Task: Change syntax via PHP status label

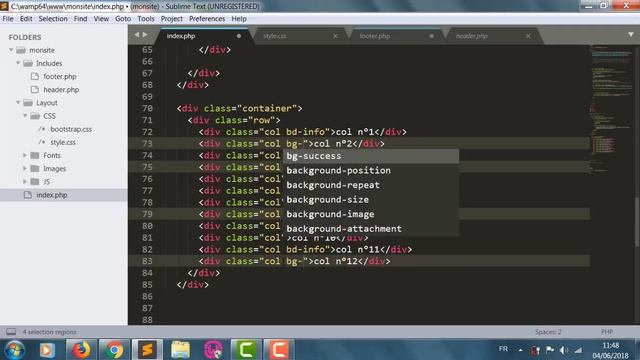Action: pyautogui.click(x=607, y=332)
